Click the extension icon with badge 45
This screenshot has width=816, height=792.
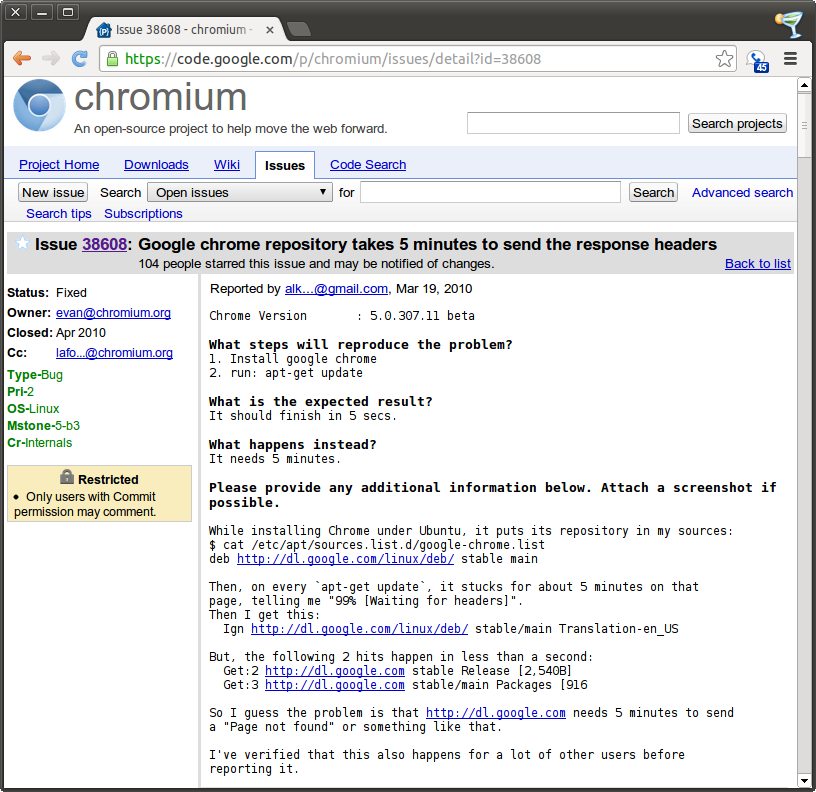[x=757, y=60]
